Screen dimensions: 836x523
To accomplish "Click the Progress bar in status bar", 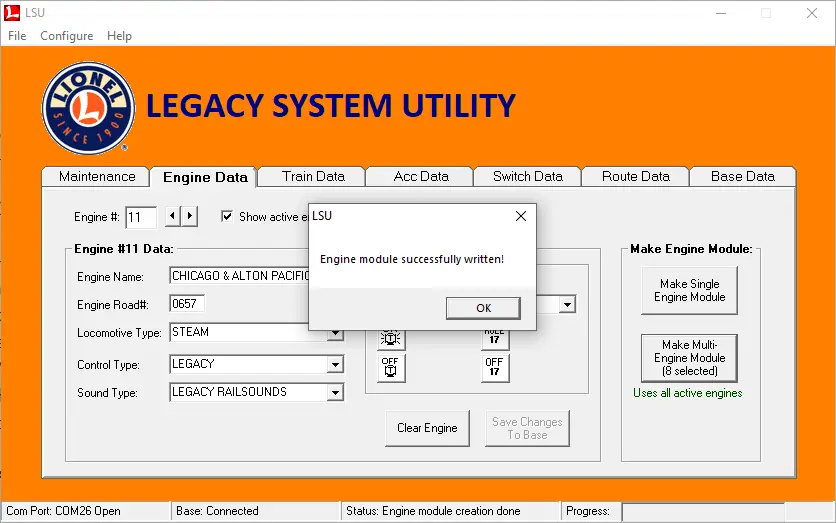I will [x=703, y=511].
